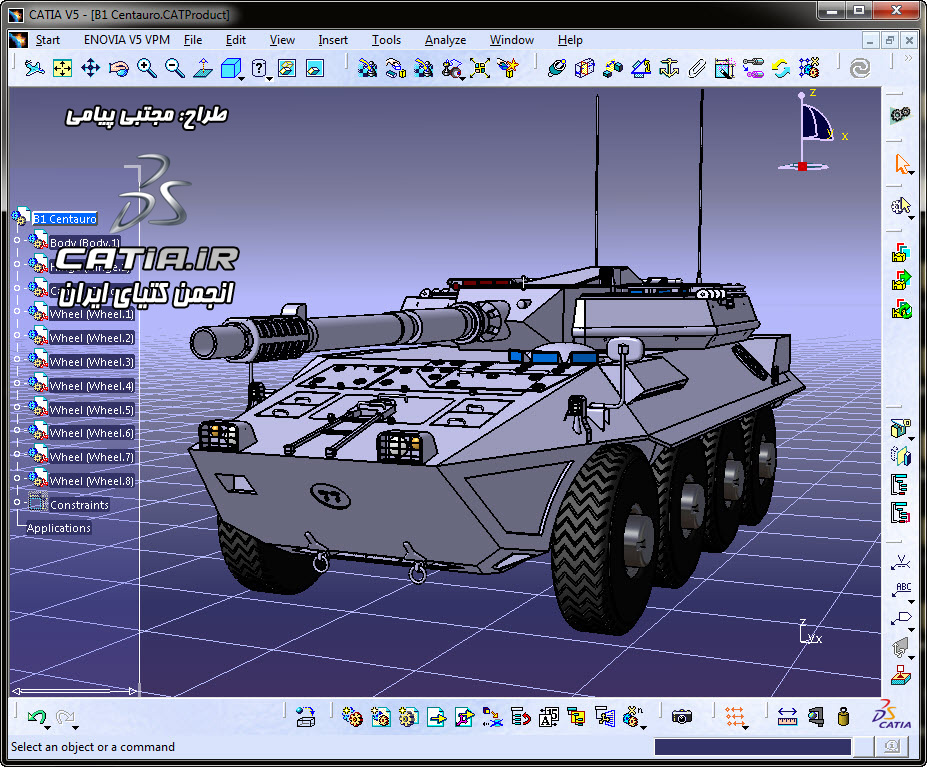Click the Zoom Out magnifier icon
This screenshot has width=927, height=767.
(x=175, y=68)
